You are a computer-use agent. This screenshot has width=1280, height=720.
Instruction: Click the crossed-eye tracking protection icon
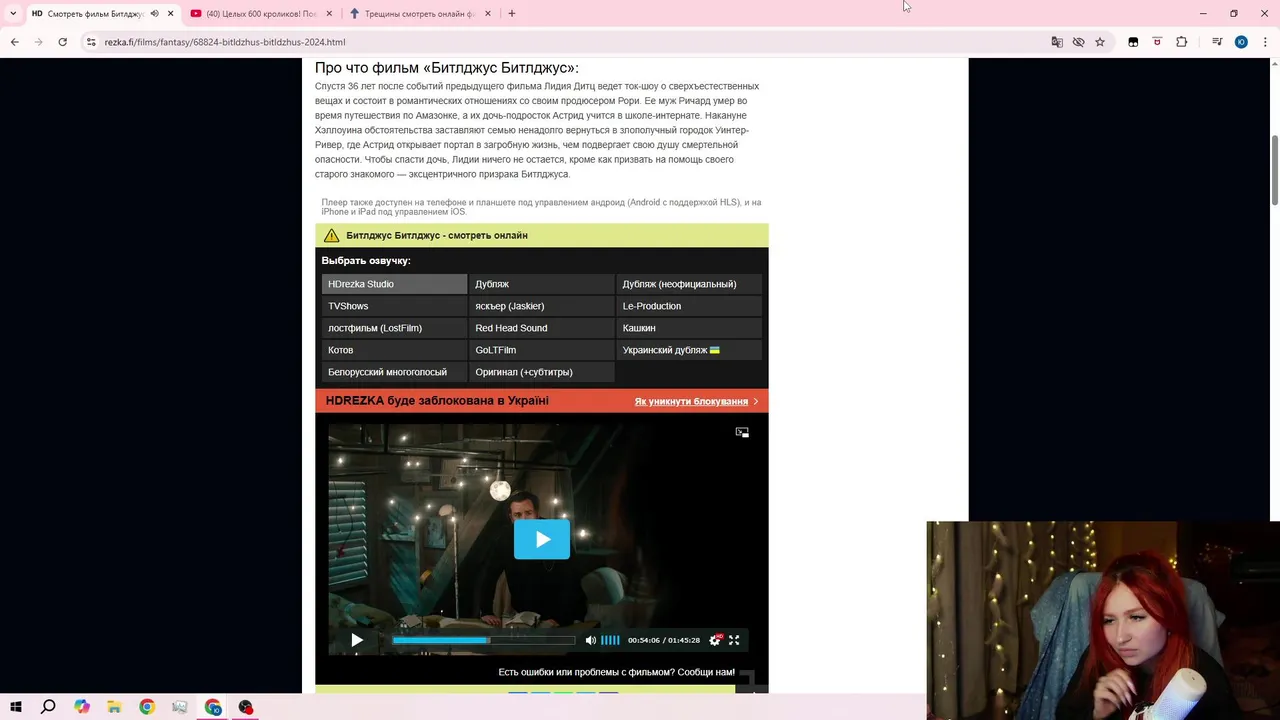[x=1078, y=42]
